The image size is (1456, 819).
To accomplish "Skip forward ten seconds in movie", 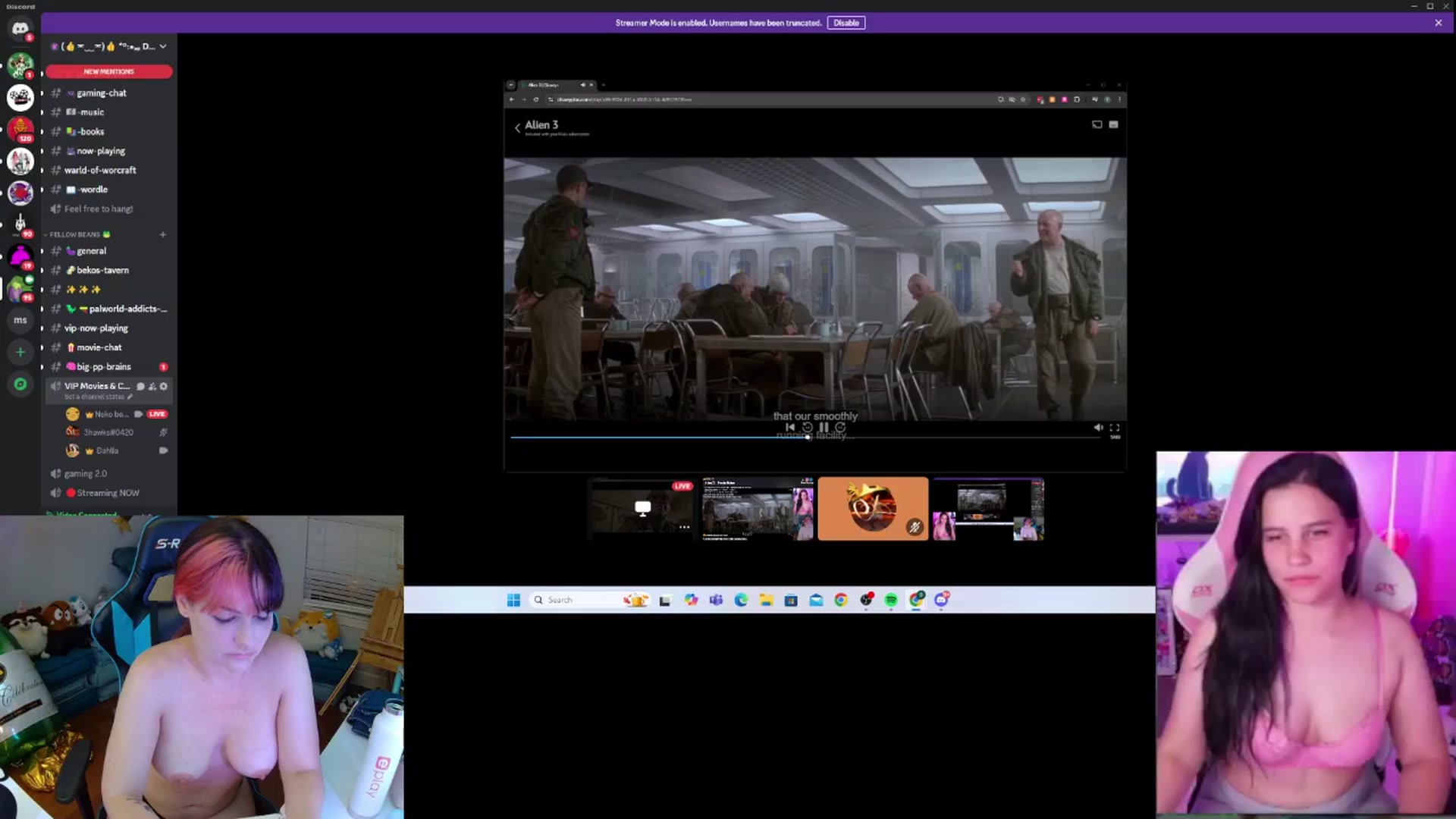I will (x=840, y=428).
